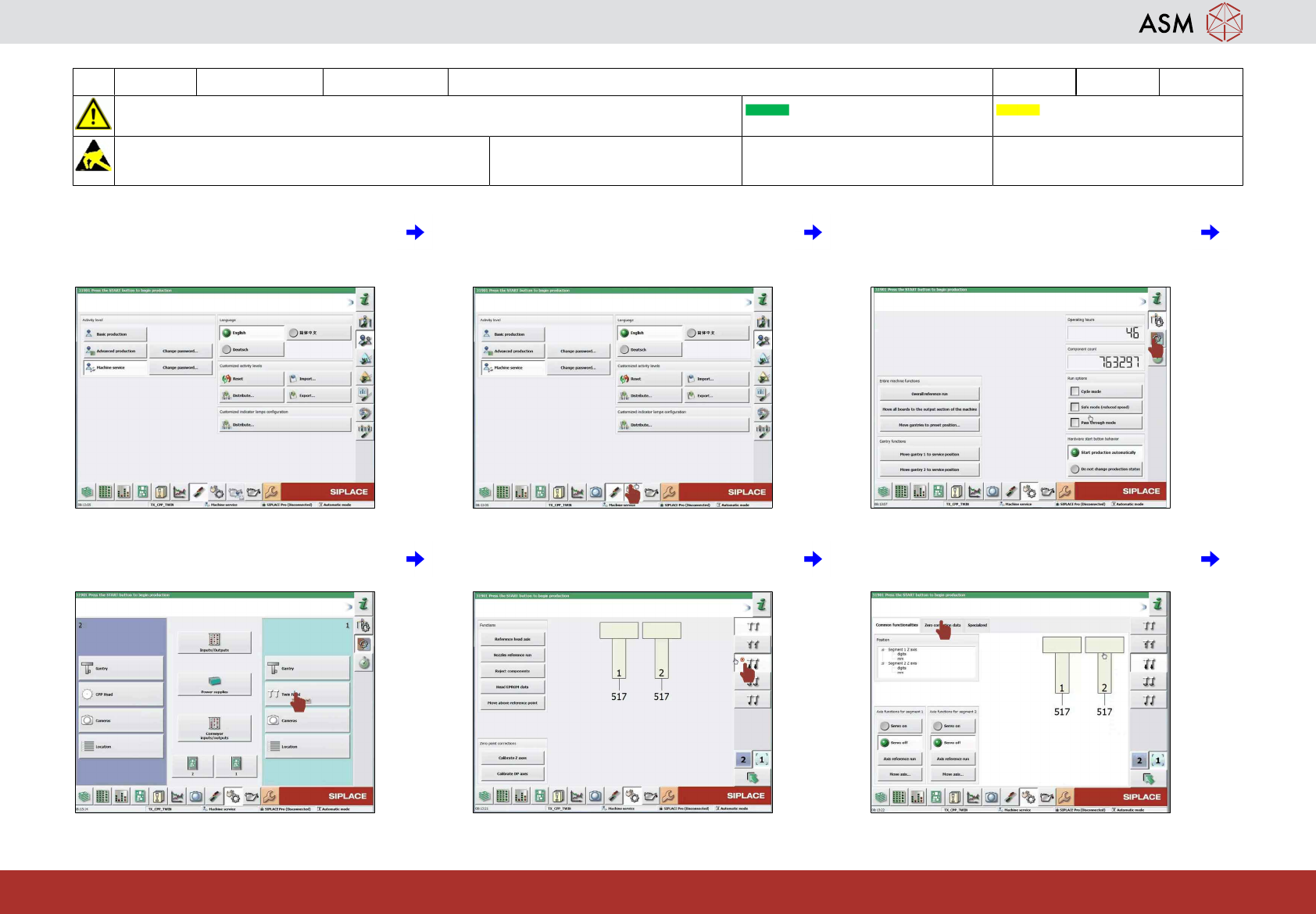Viewport: 1316px width, 914px height.
Task: Select the probe pen icon in the Calibrate Z axes screen
Action: tap(614, 796)
